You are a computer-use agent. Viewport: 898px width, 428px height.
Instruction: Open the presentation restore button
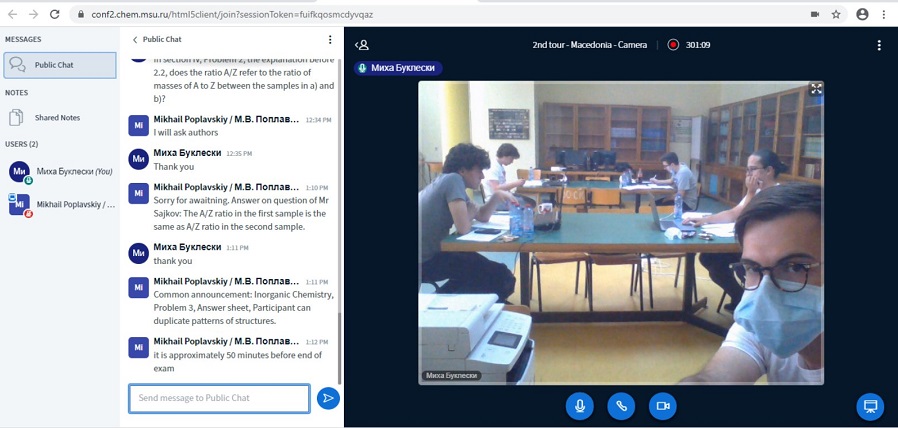click(x=870, y=407)
